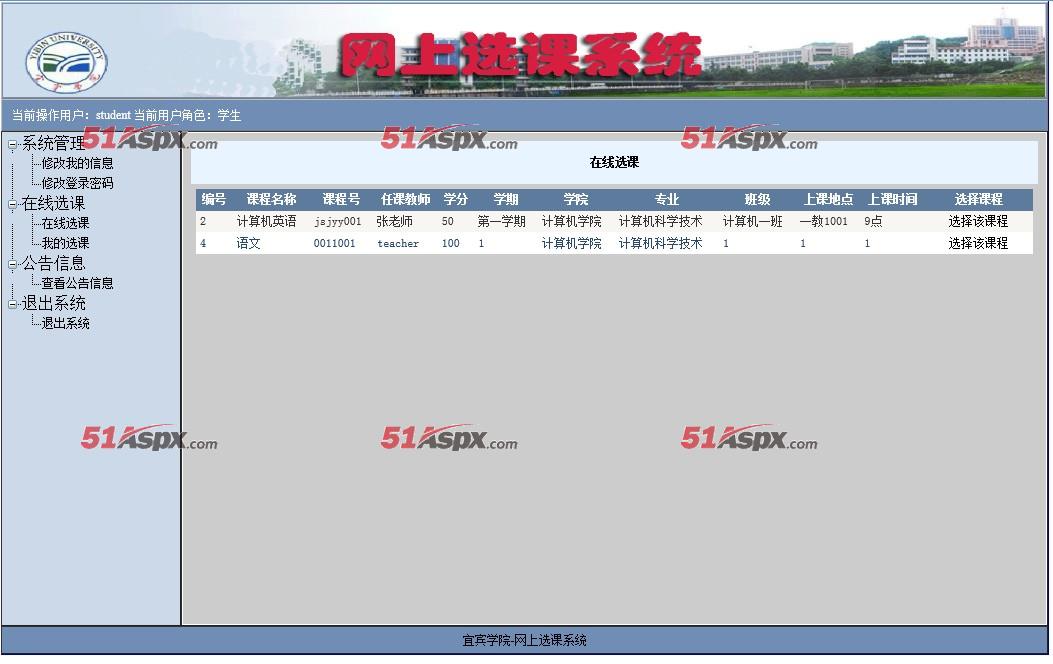Collapse the 在线选课 tree section

pyautogui.click(x=12, y=205)
